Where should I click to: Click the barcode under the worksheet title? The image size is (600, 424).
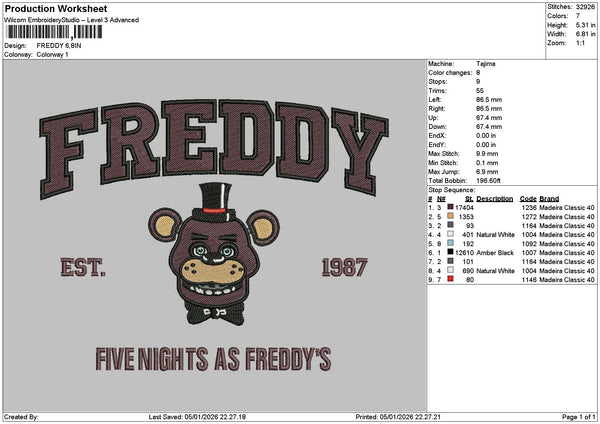[54, 32]
